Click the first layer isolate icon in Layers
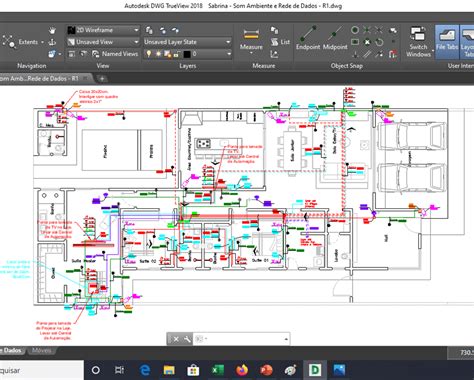 point(163,30)
